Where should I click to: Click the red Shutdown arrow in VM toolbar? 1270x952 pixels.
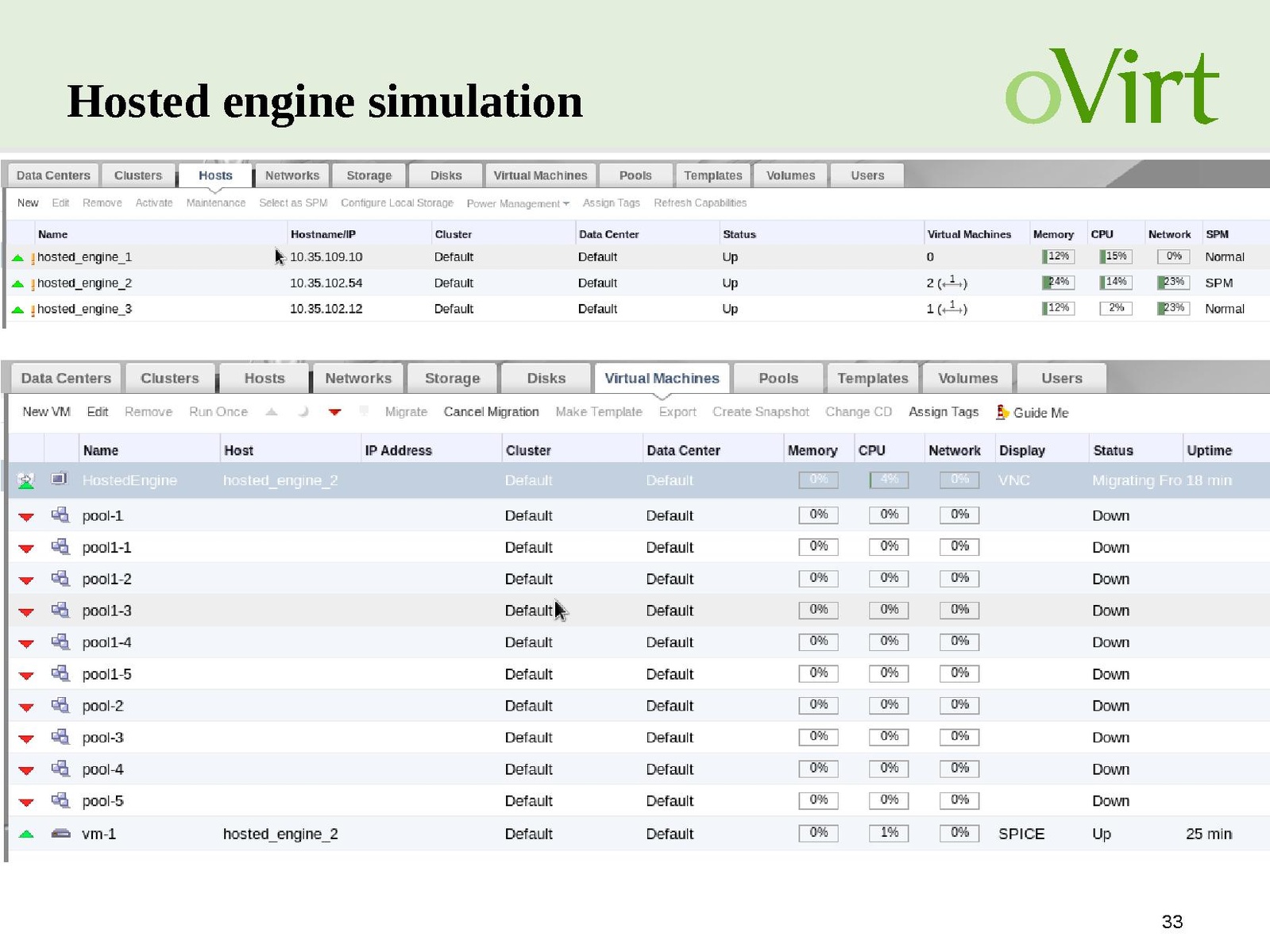tap(334, 412)
